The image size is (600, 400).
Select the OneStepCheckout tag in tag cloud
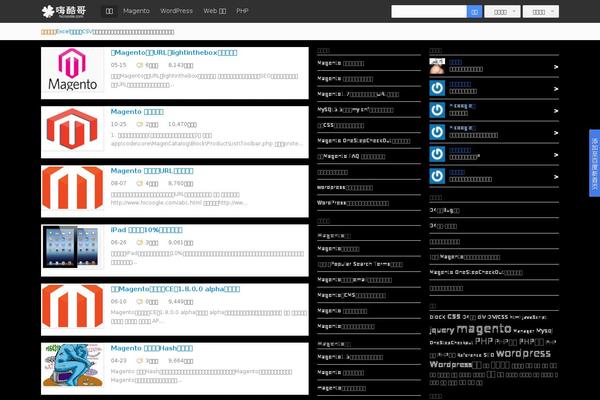[x=451, y=343]
